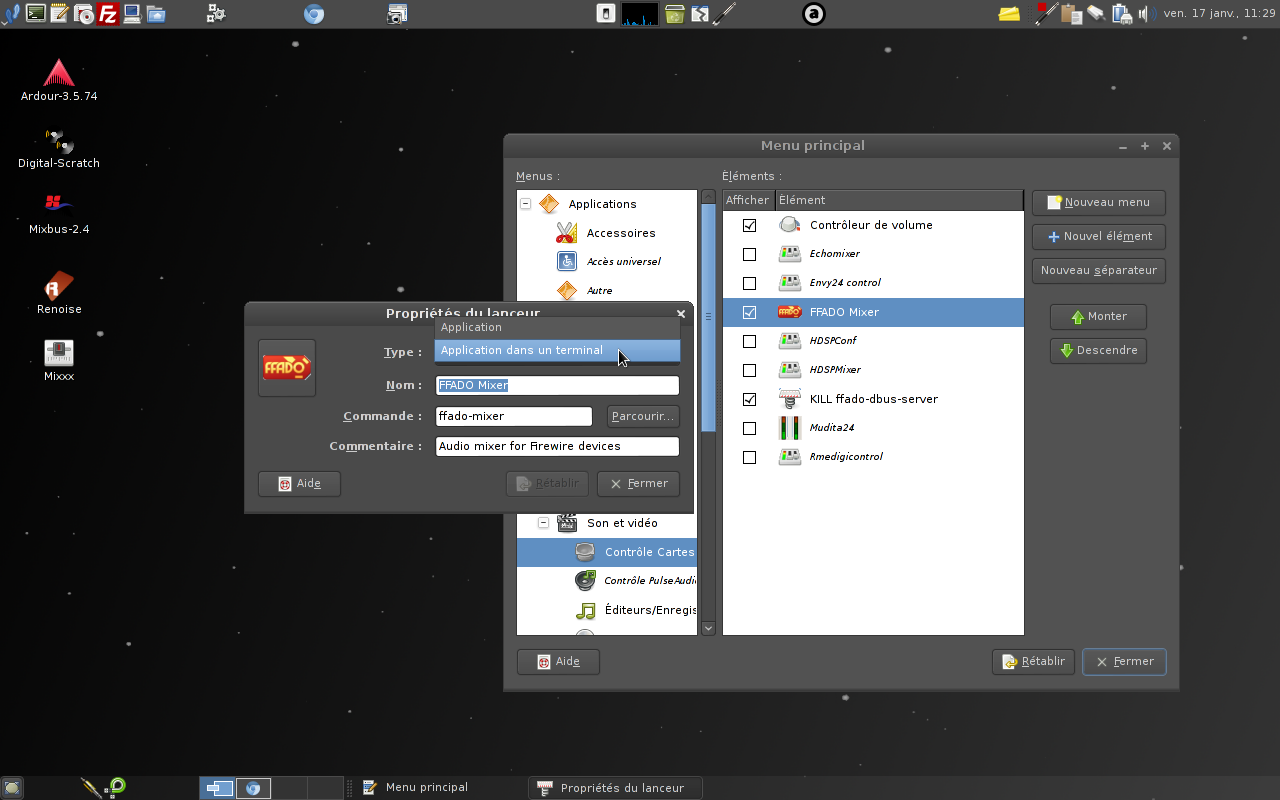Open the Mixxx desktop icon

pyautogui.click(x=59, y=354)
